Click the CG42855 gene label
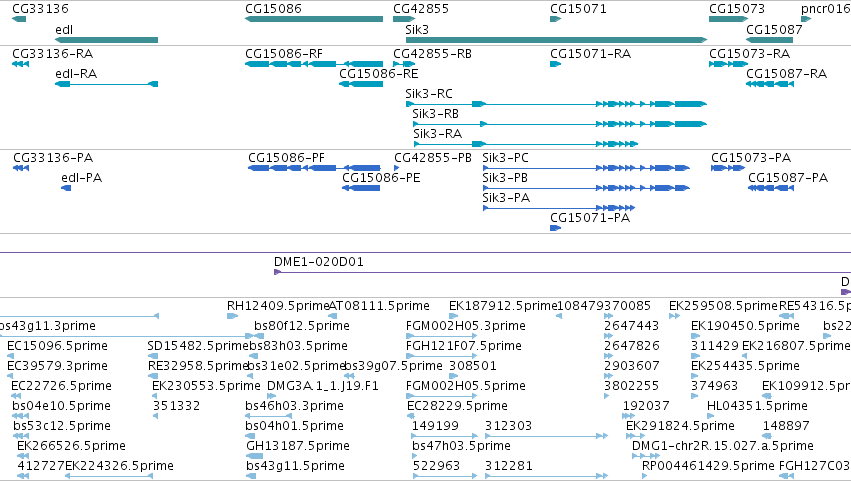851x481 pixels. point(421,9)
